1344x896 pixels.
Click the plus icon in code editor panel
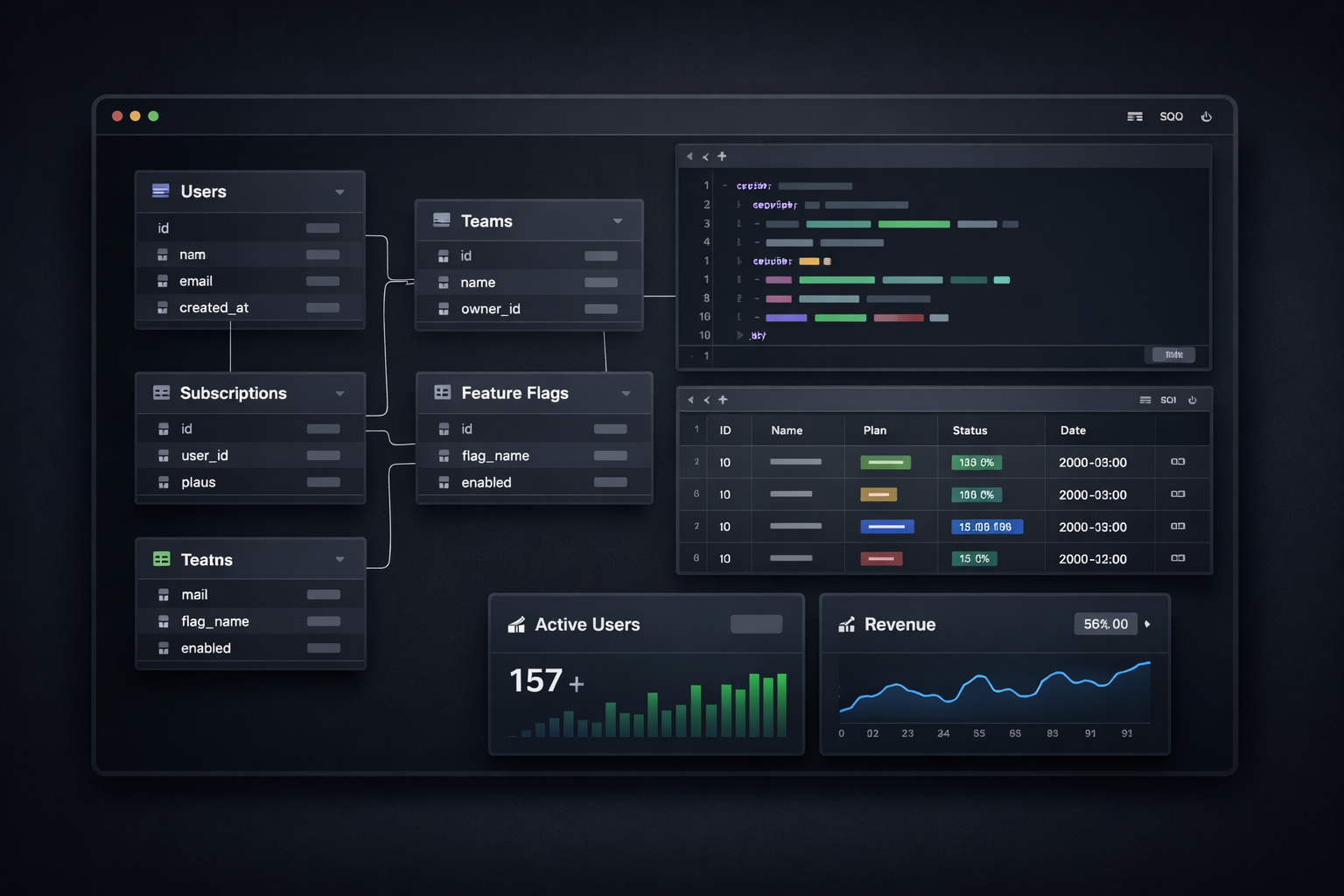(722, 157)
